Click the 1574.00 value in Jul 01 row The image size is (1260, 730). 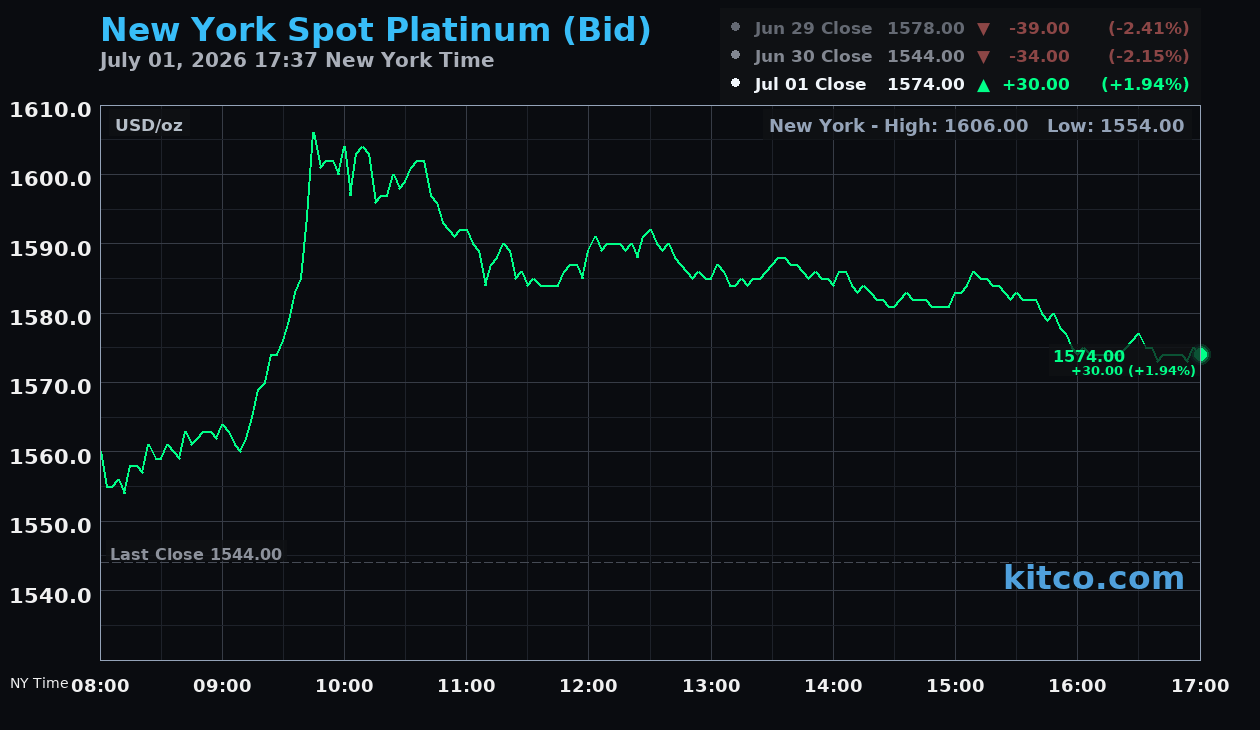tap(926, 84)
